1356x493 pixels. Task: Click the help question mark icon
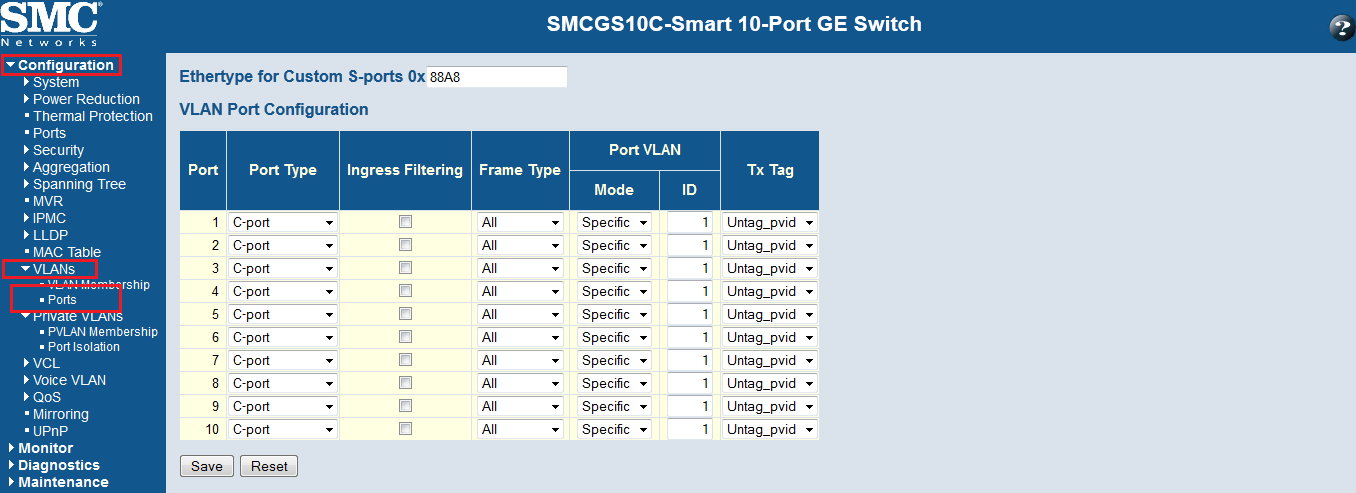(1341, 28)
